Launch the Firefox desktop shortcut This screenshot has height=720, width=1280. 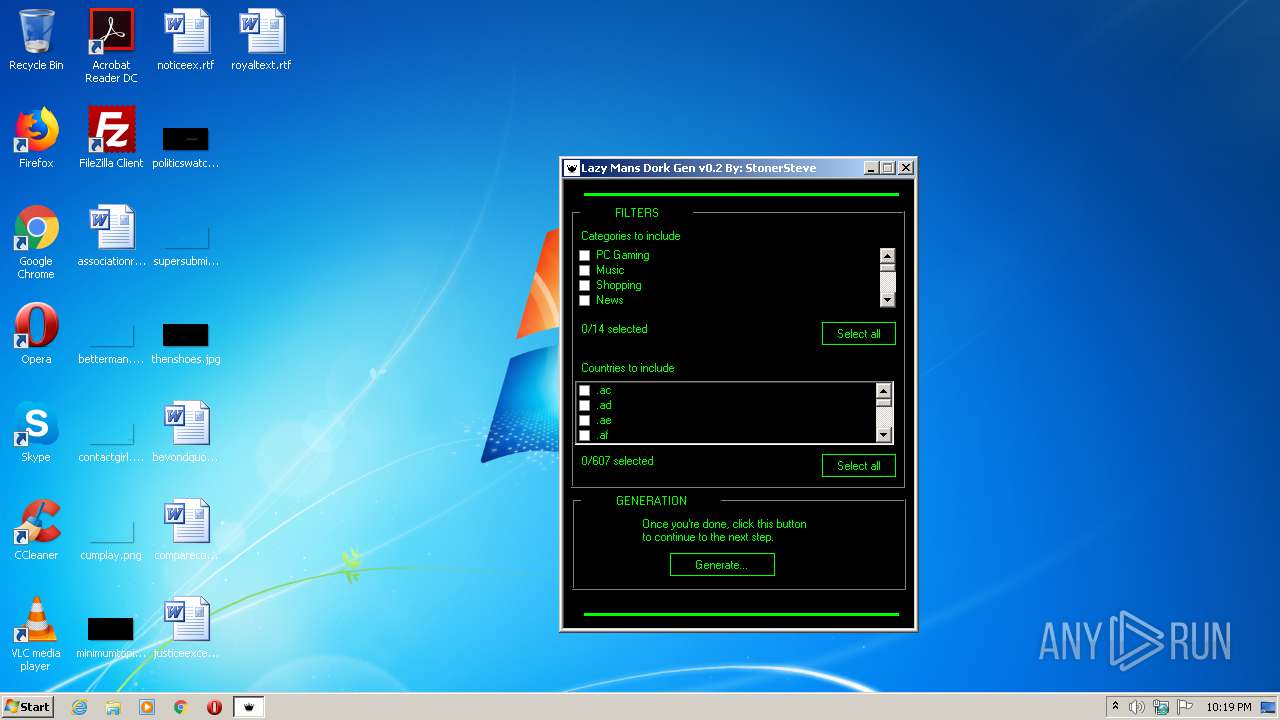[x=36, y=138]
